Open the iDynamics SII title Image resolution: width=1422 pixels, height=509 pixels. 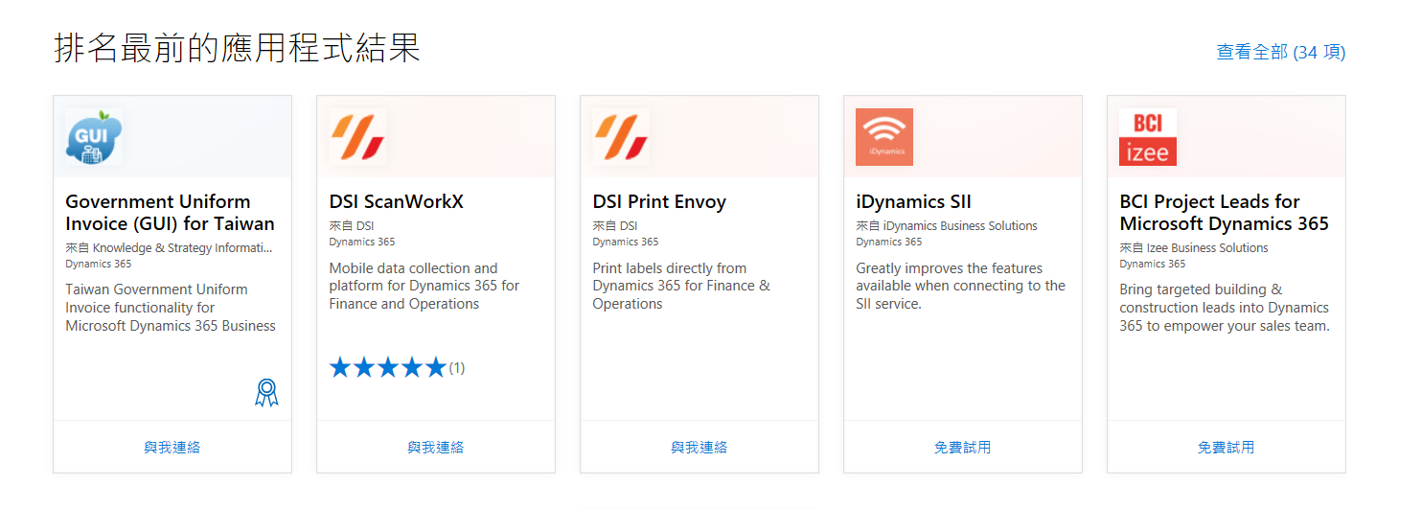913,202
